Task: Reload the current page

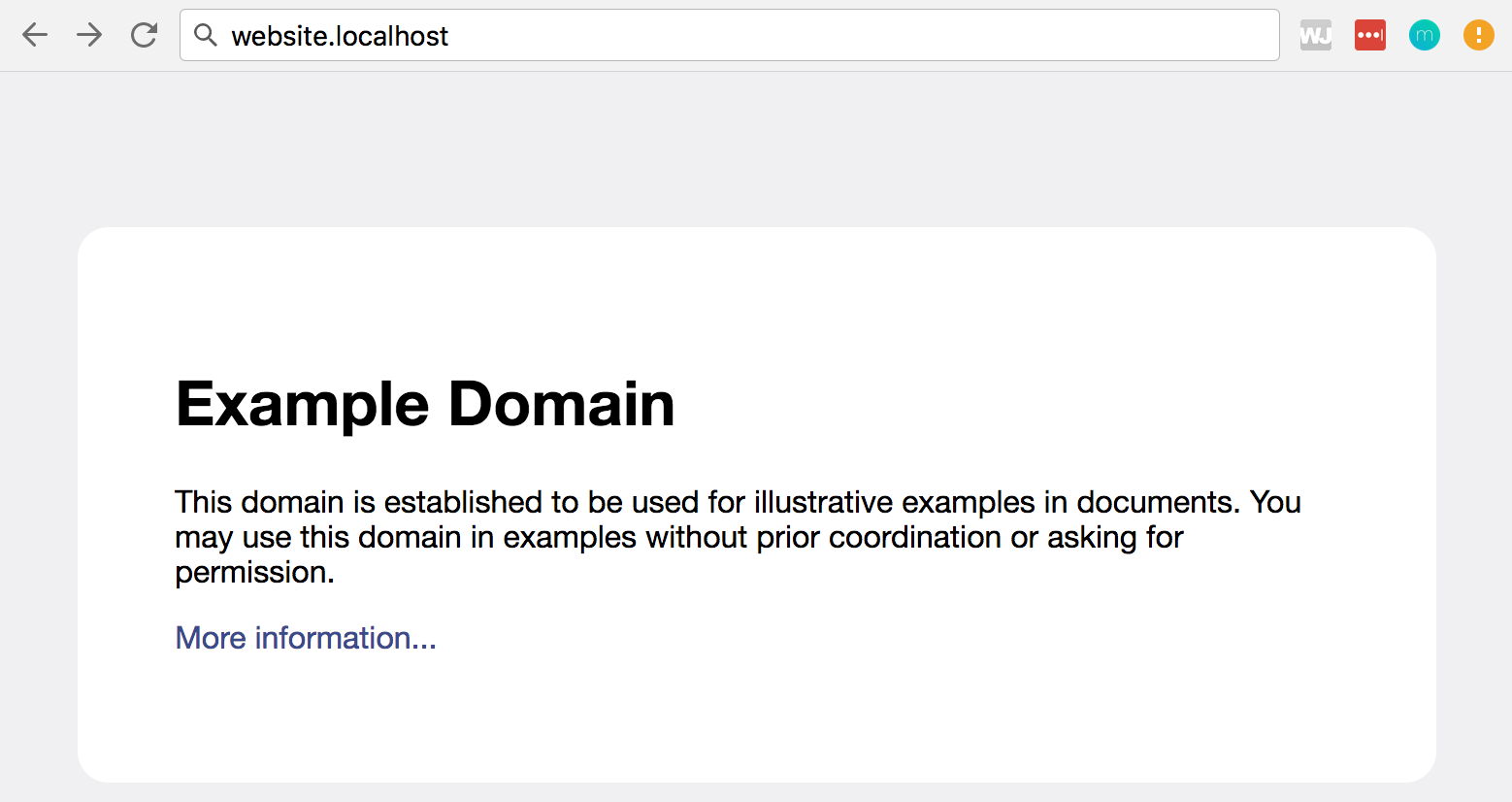Action: 145,36
